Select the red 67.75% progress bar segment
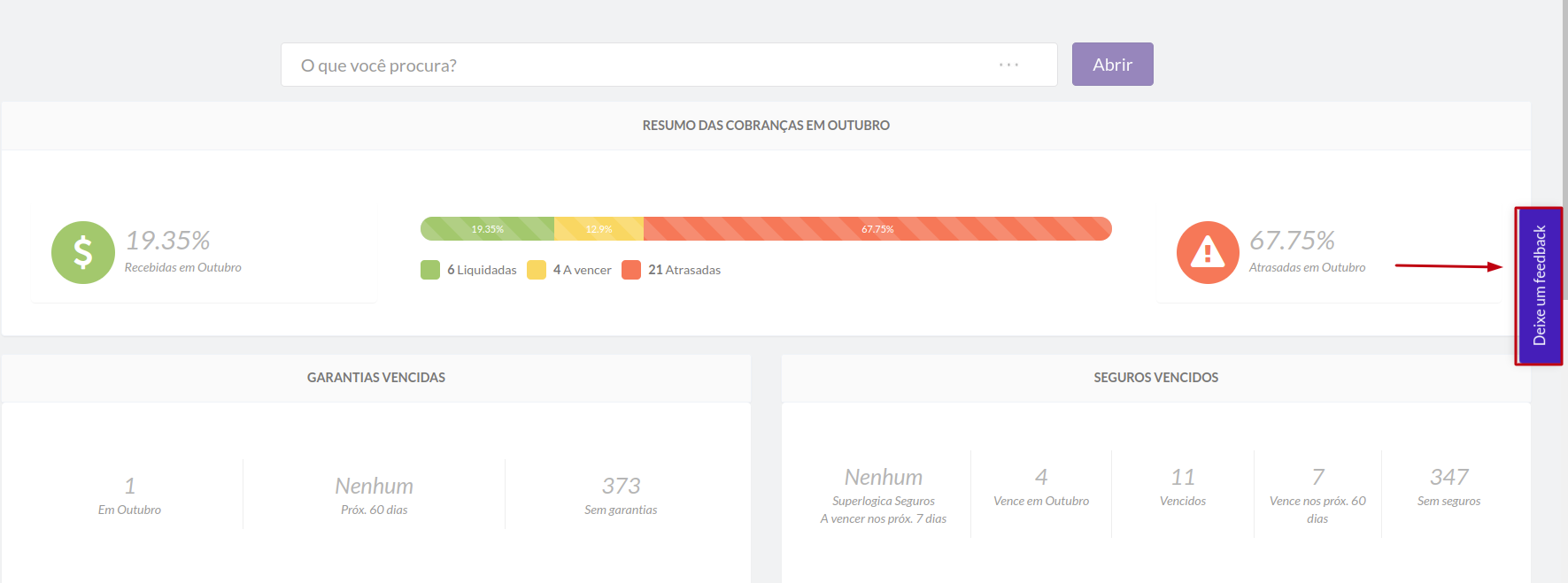1568x583 pixels. click(877, 229)
